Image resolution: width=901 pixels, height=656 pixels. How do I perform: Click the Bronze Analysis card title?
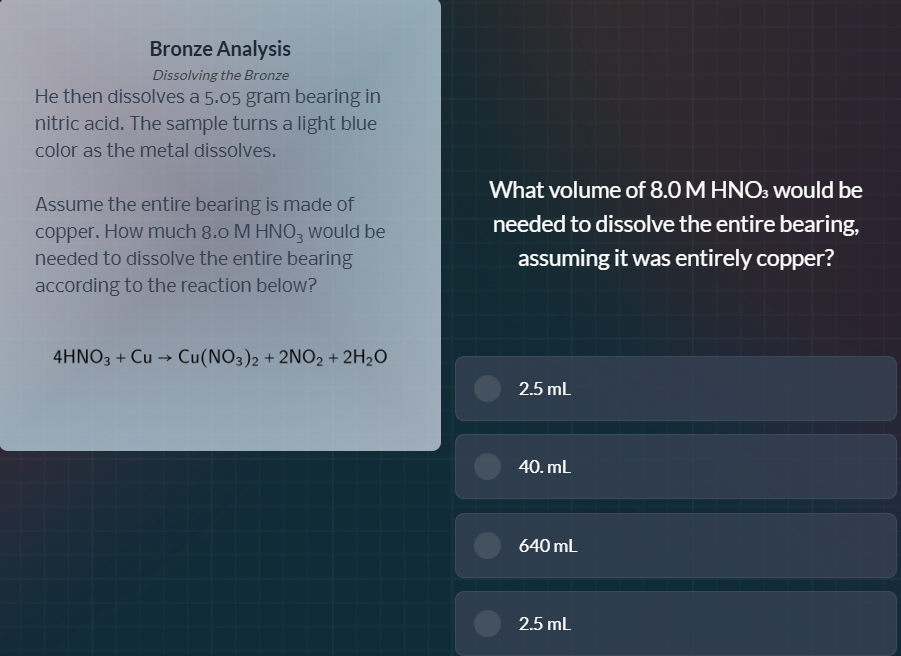pos(220,48)
